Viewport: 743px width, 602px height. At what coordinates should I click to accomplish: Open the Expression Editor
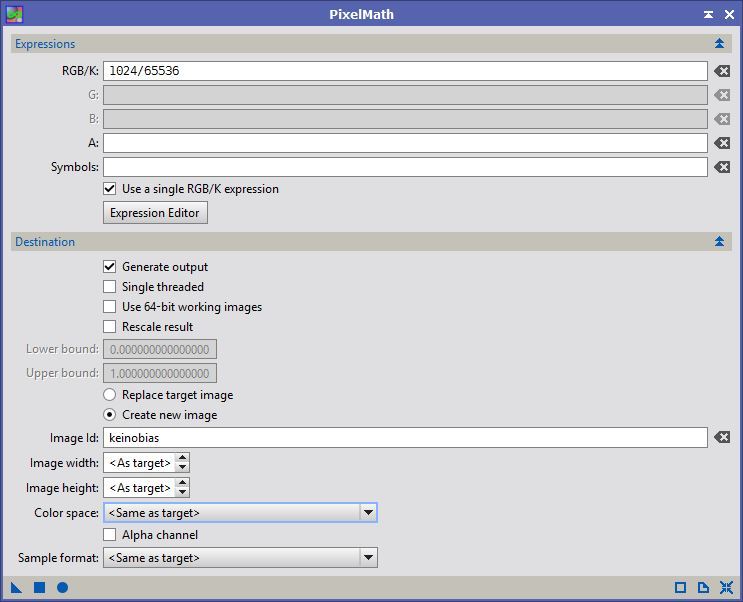tap(155, 213)
